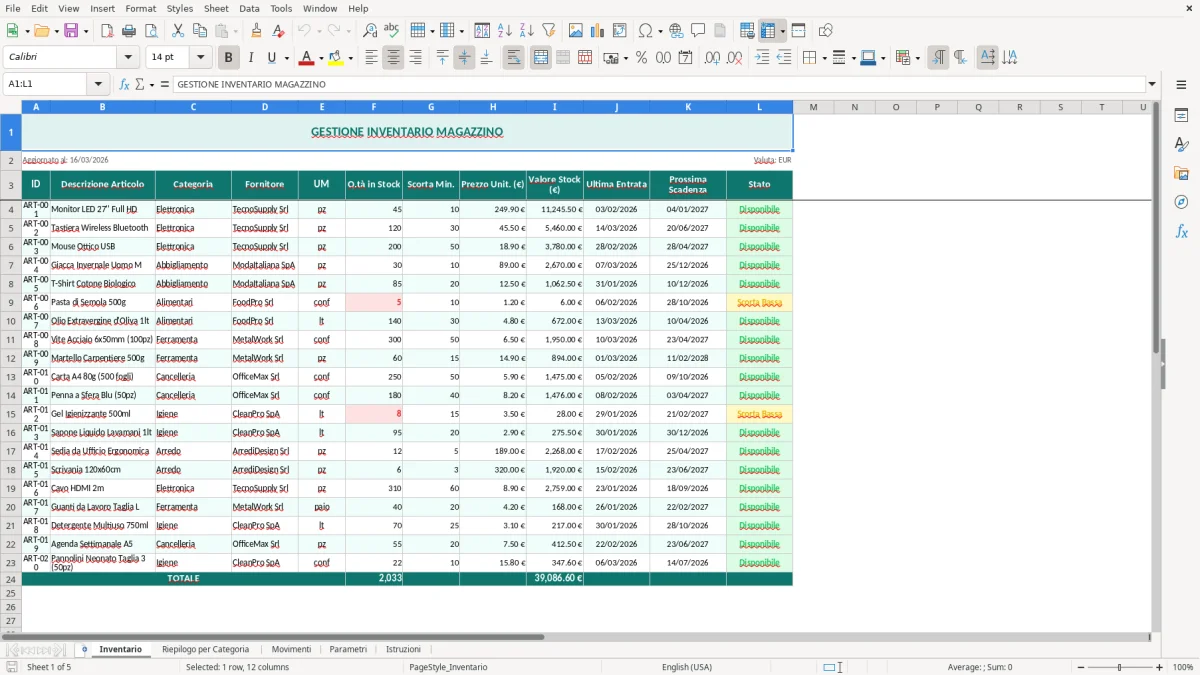Open sidebar Navigator compass icon
Image resolution: width=1200 pixels, height=675 pixels.
[x=1181, y=202]
